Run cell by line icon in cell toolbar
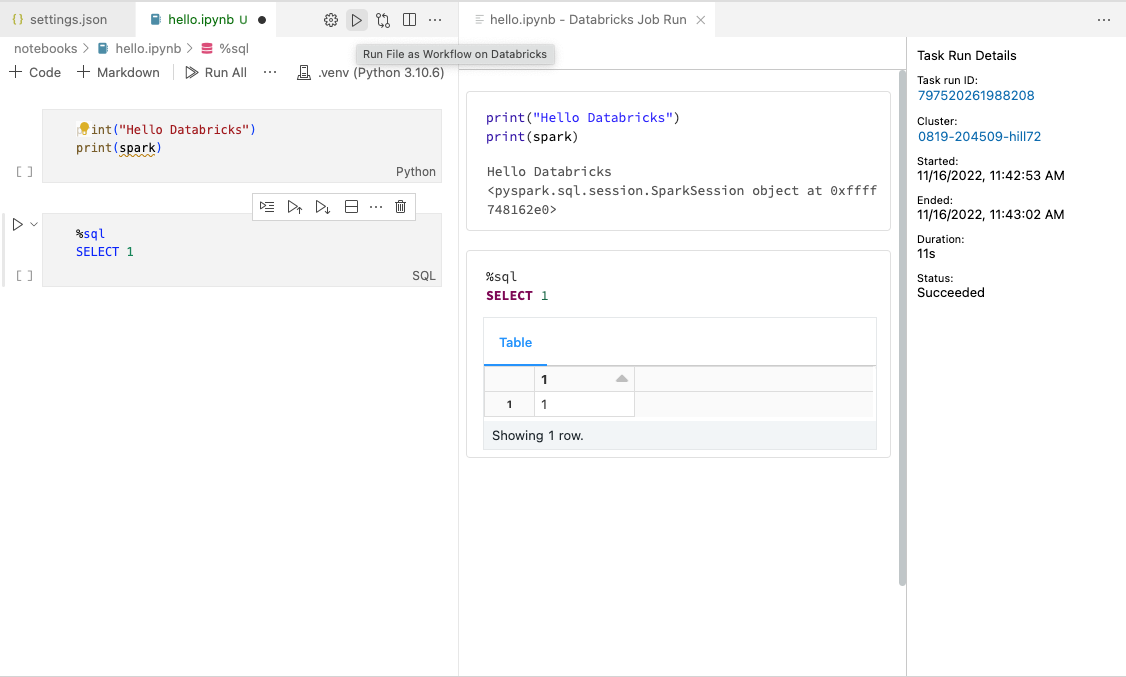Screen dimensions: 1126x677 [267, 207]
